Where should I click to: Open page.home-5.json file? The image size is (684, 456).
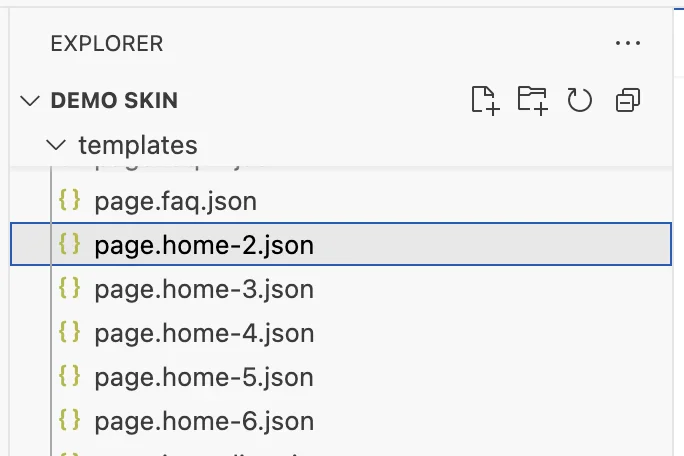click(204, 377)
